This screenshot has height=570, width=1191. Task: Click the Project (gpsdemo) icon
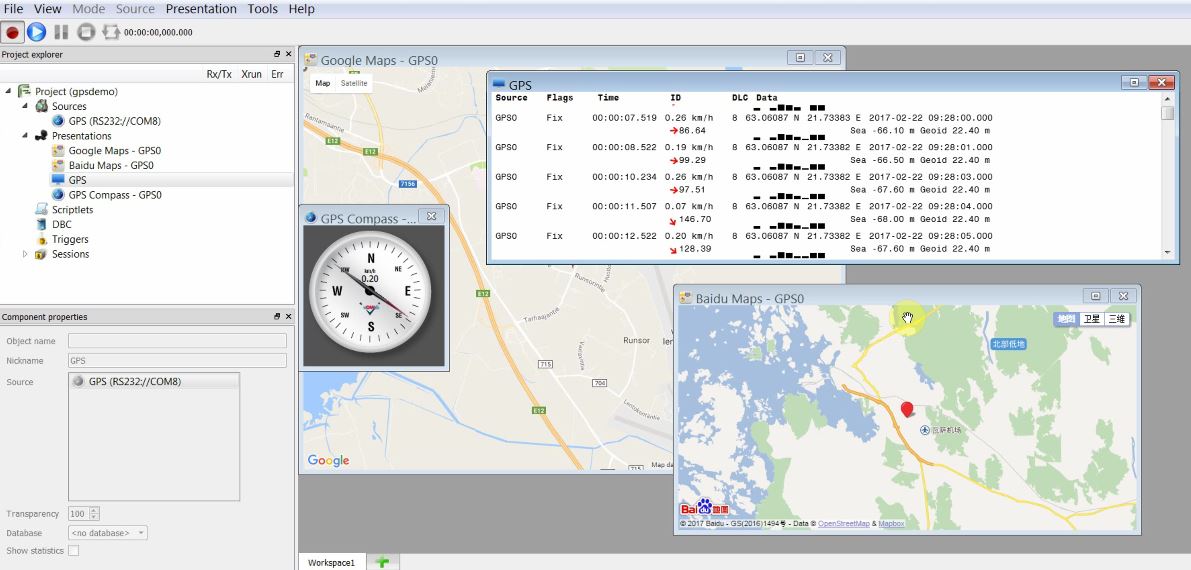[24, 91]
